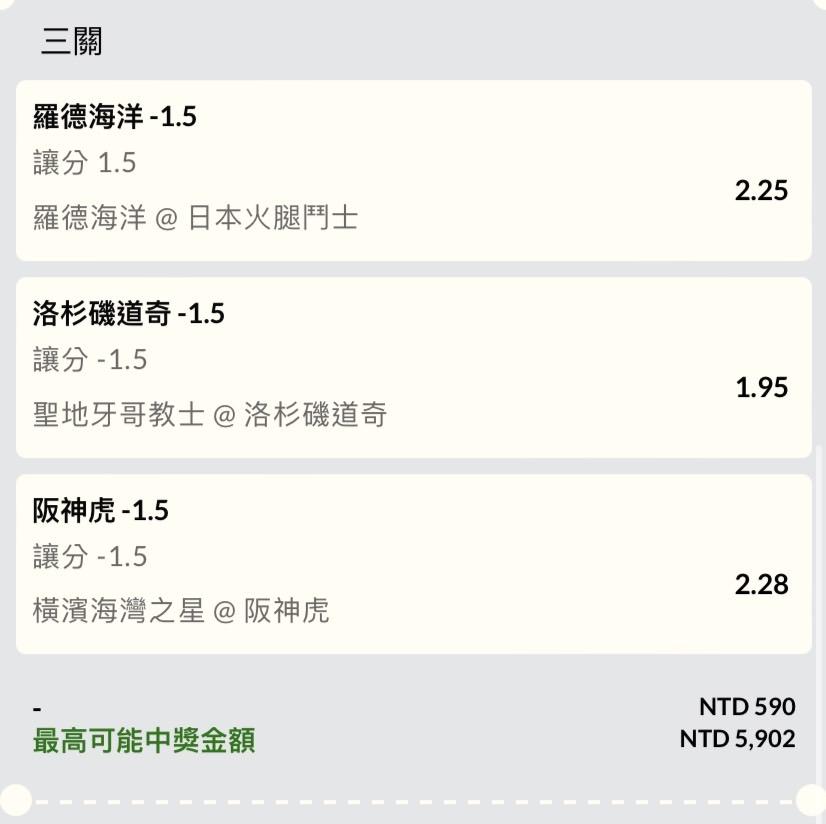Viewport: 826px width, 824px height.
Task: Click 讓分 -1.5 under 洛杉磯道奇
Action: click(90, 359)
